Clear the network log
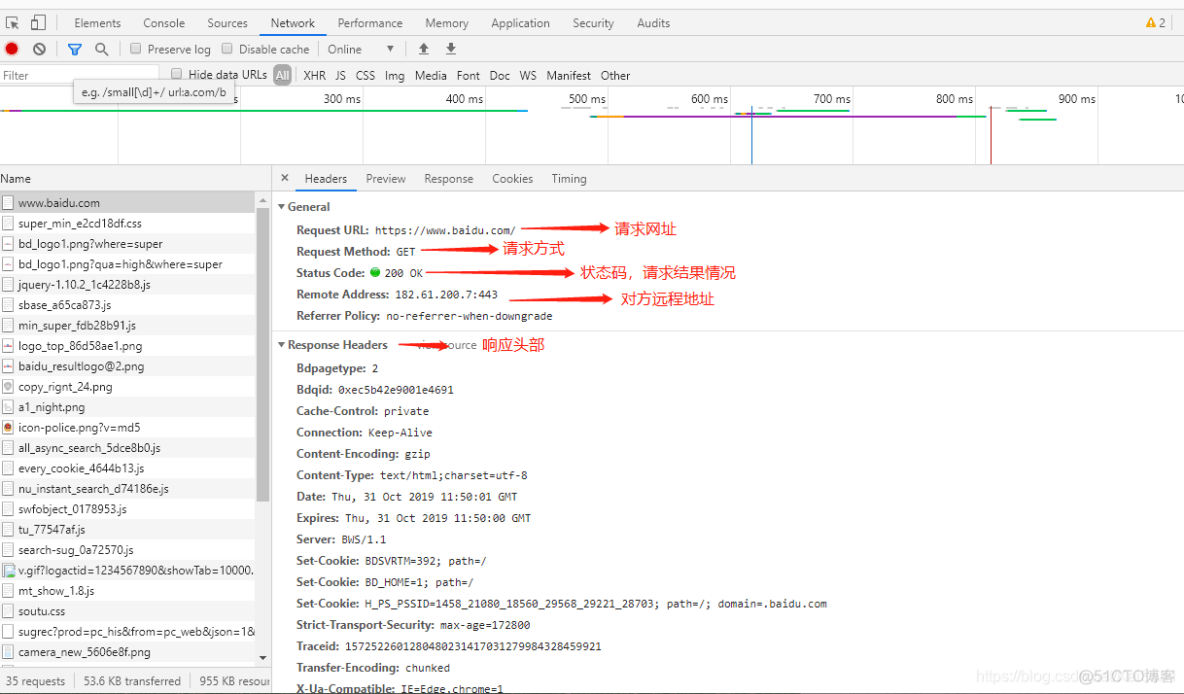Screen dimensions: 1184x694 pyautogui.click(x=39, y=49)
